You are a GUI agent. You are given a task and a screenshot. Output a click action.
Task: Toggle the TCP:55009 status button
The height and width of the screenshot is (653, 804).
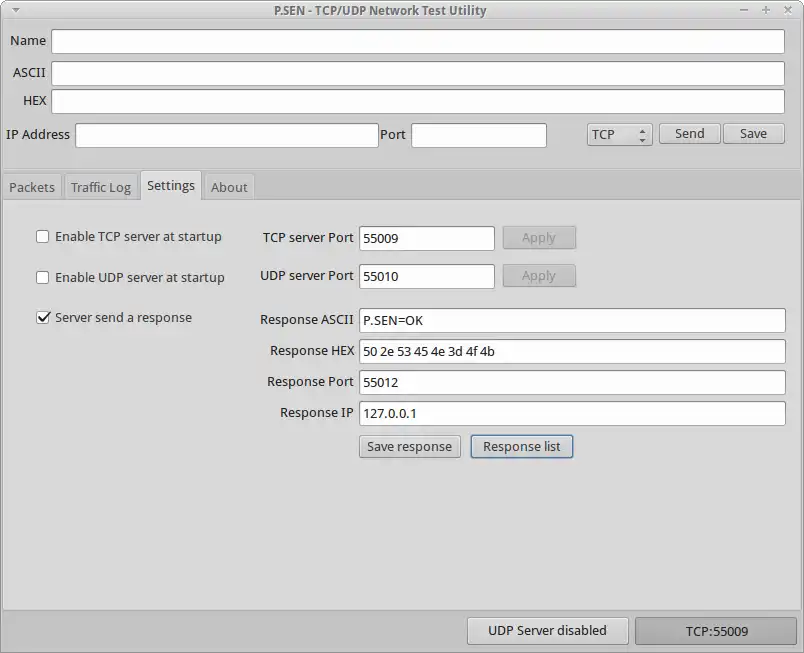[x=716, y=631]
